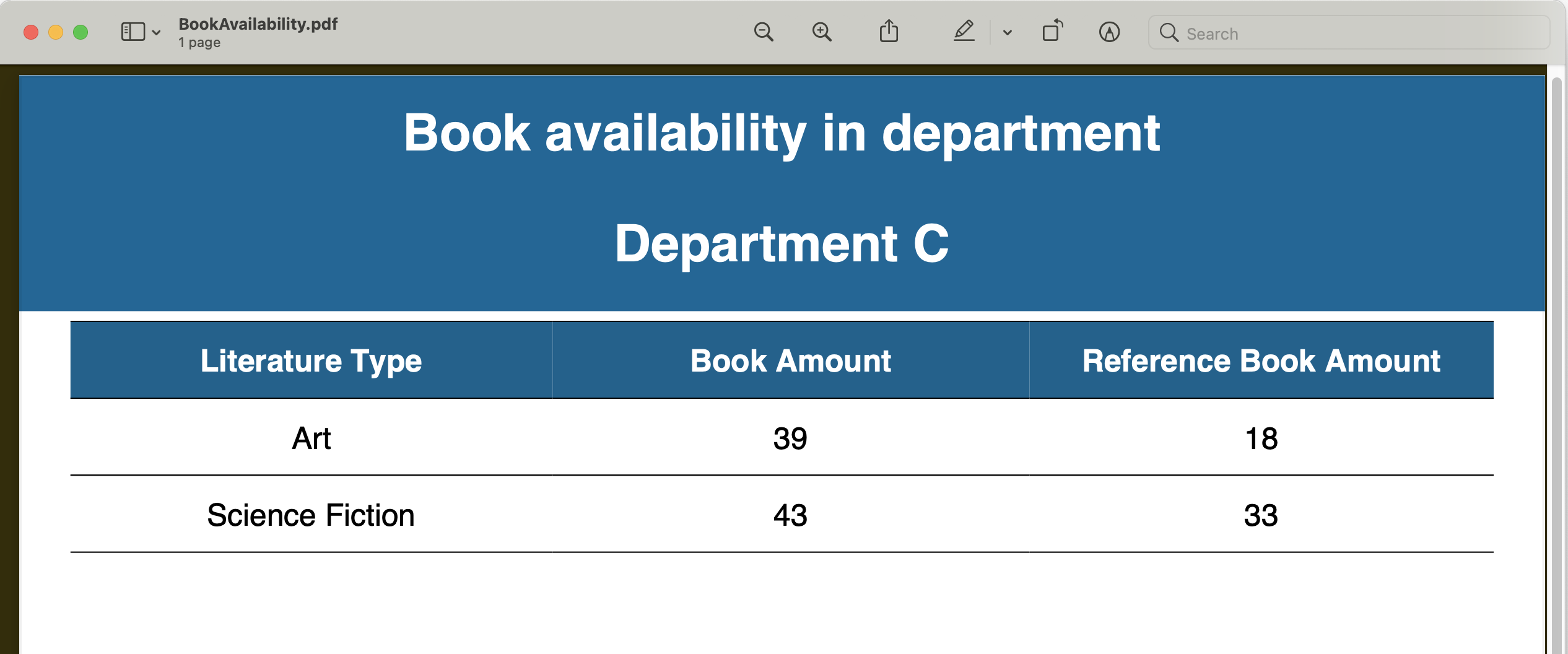Click the Book Amount column header
1568x654 pixels.
tap(790, 360)
